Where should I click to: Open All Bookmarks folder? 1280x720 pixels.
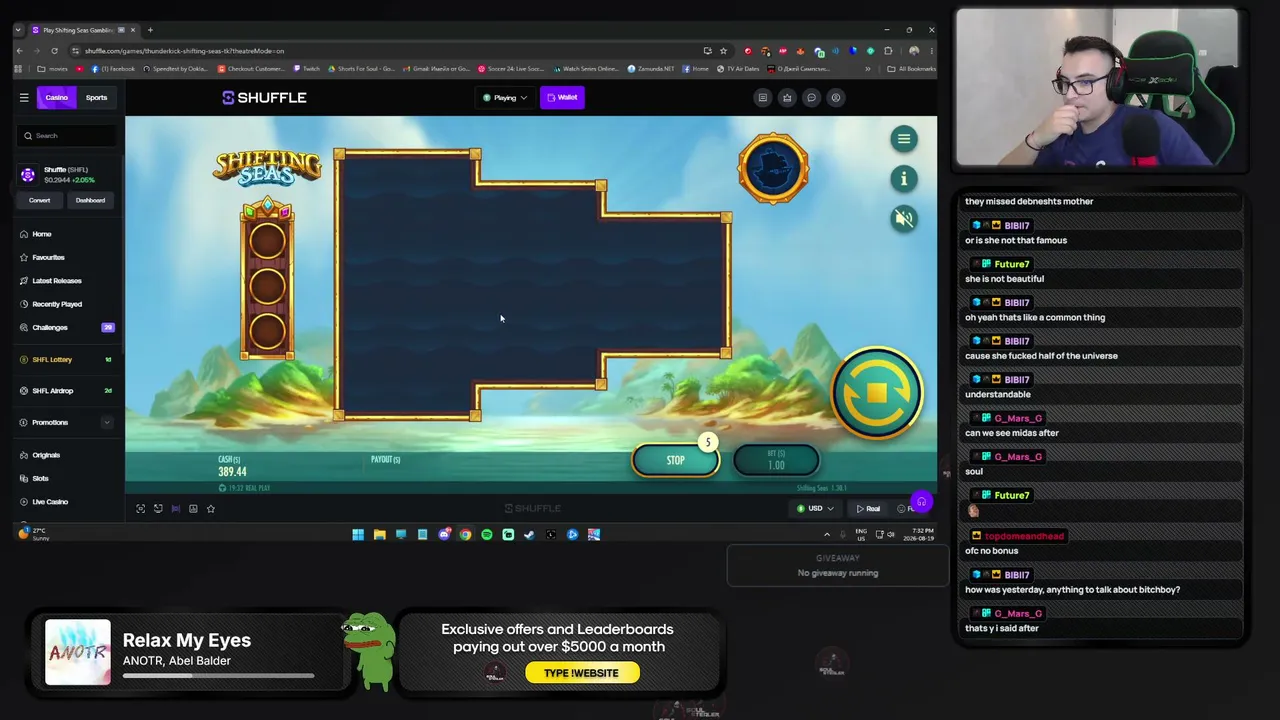click(912, 69)
